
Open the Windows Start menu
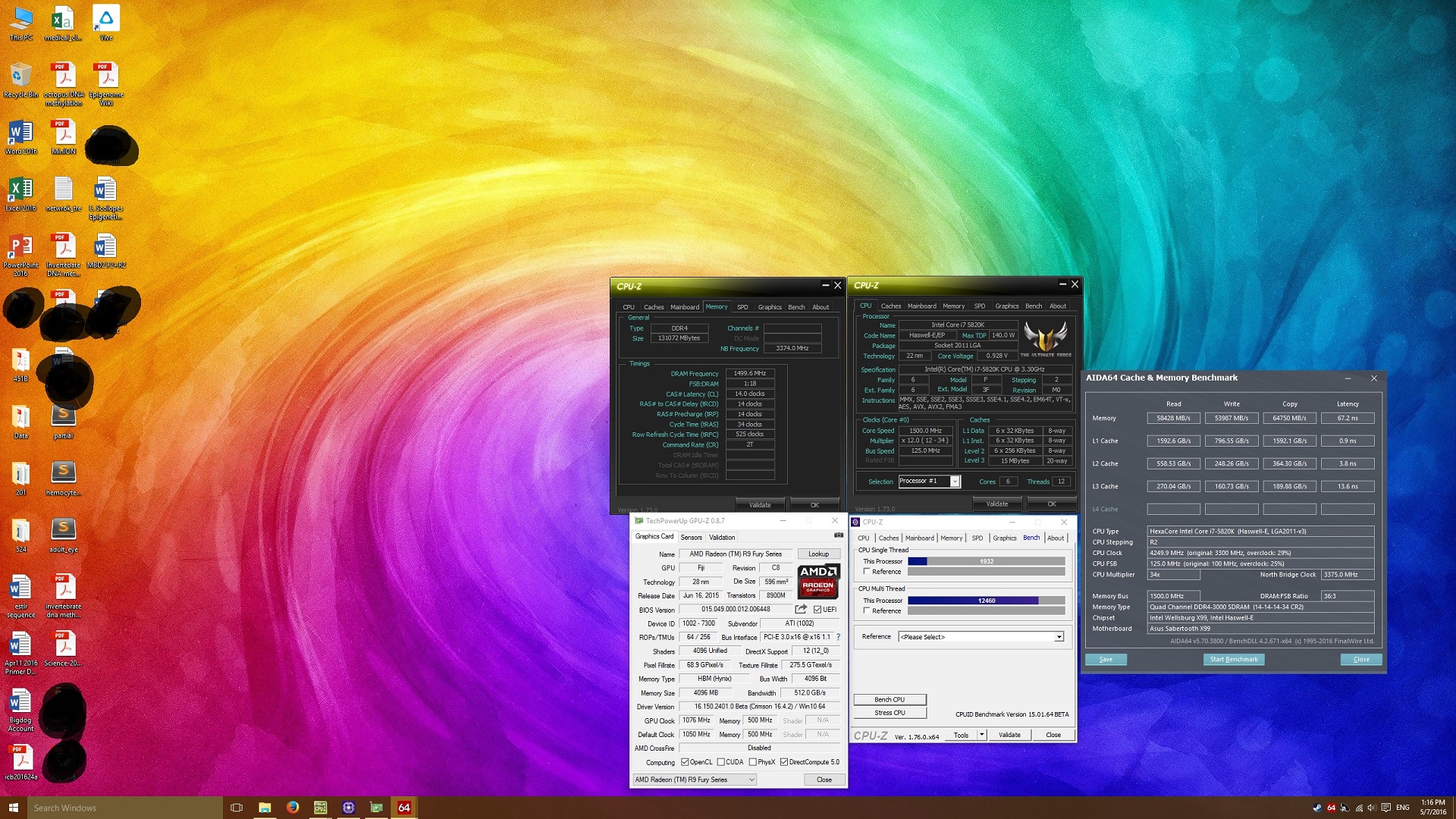coord(13,808)
